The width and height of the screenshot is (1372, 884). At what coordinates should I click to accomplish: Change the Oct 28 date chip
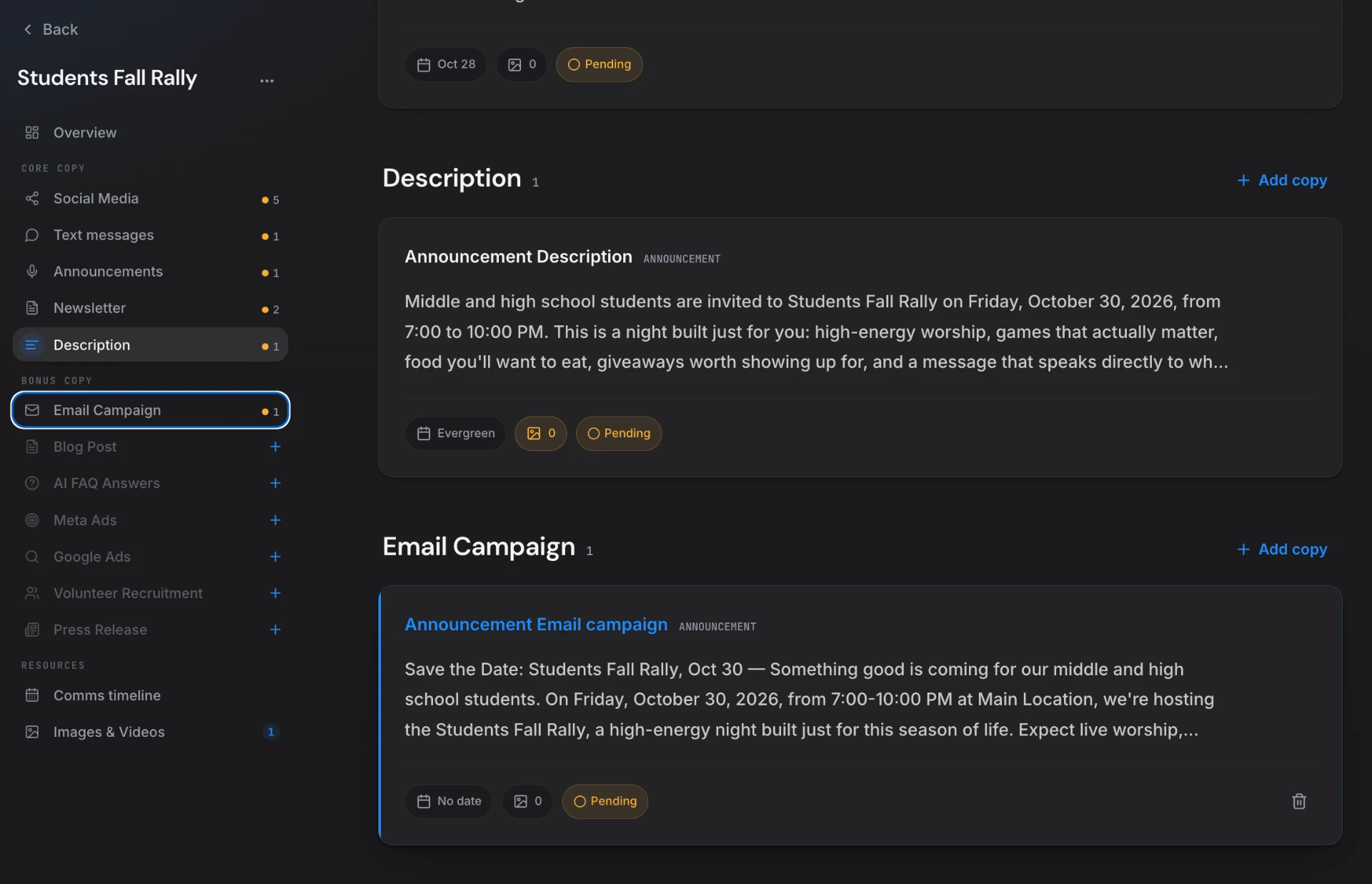coord(446,64)
